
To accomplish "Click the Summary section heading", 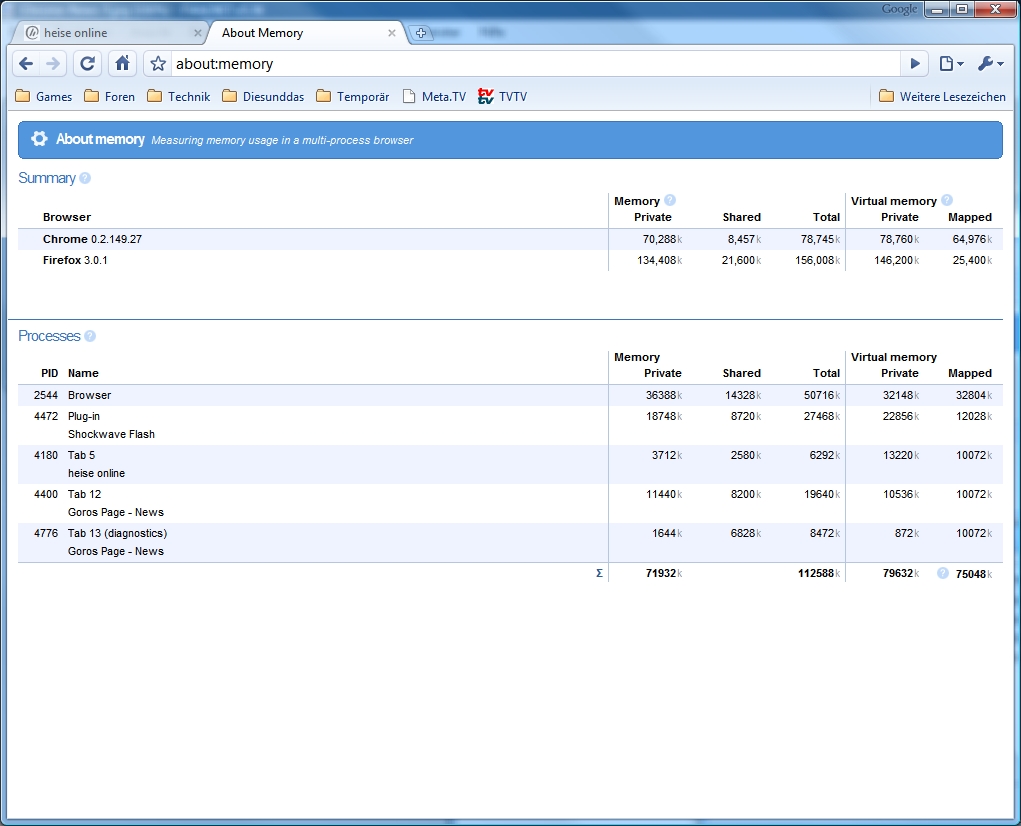I will pyautogui.click(x=47, y=178).
